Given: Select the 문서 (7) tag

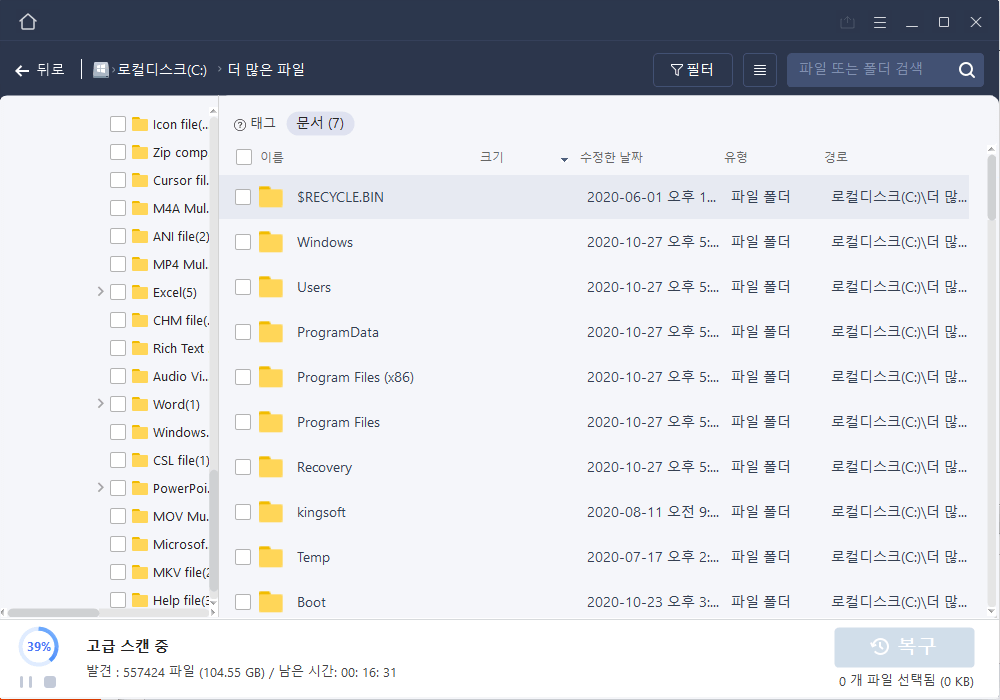Looking at the screenshot, I should coord(320,124).
